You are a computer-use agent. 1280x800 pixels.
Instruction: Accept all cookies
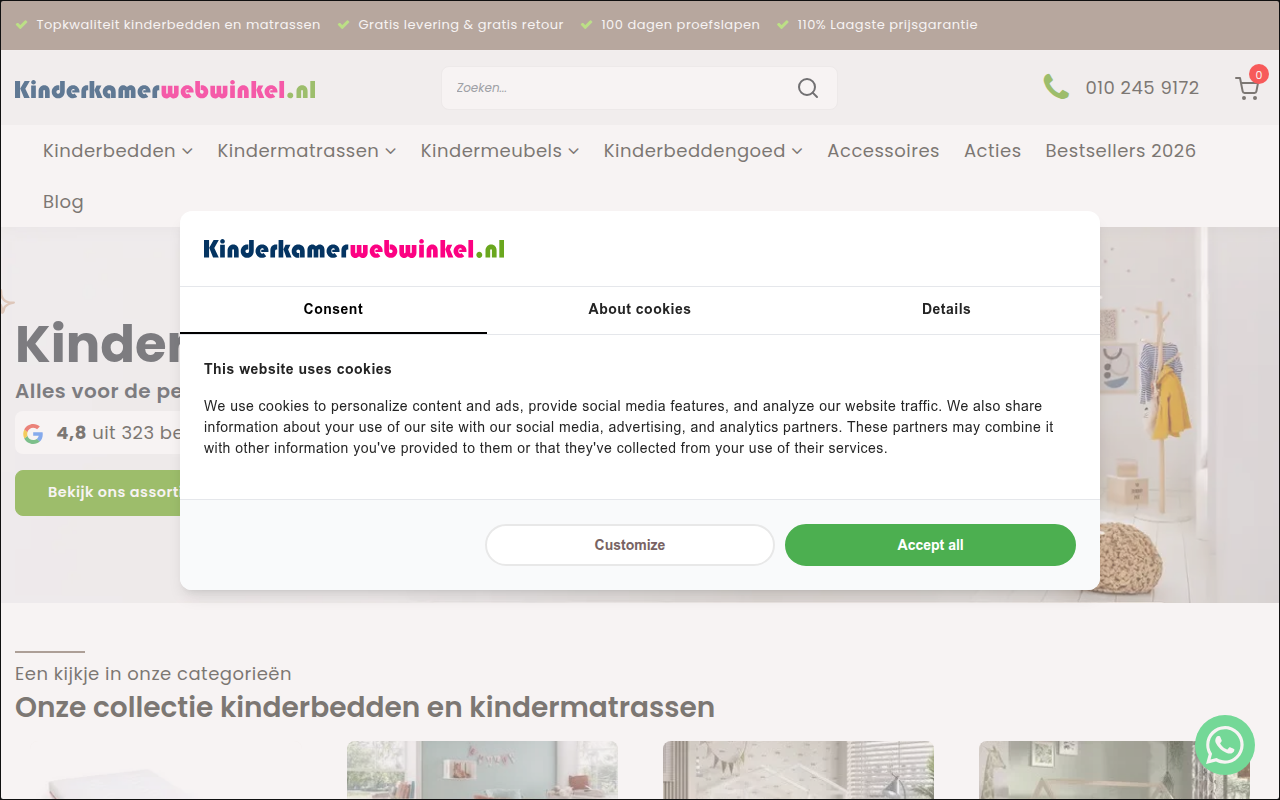click(930, 545)
